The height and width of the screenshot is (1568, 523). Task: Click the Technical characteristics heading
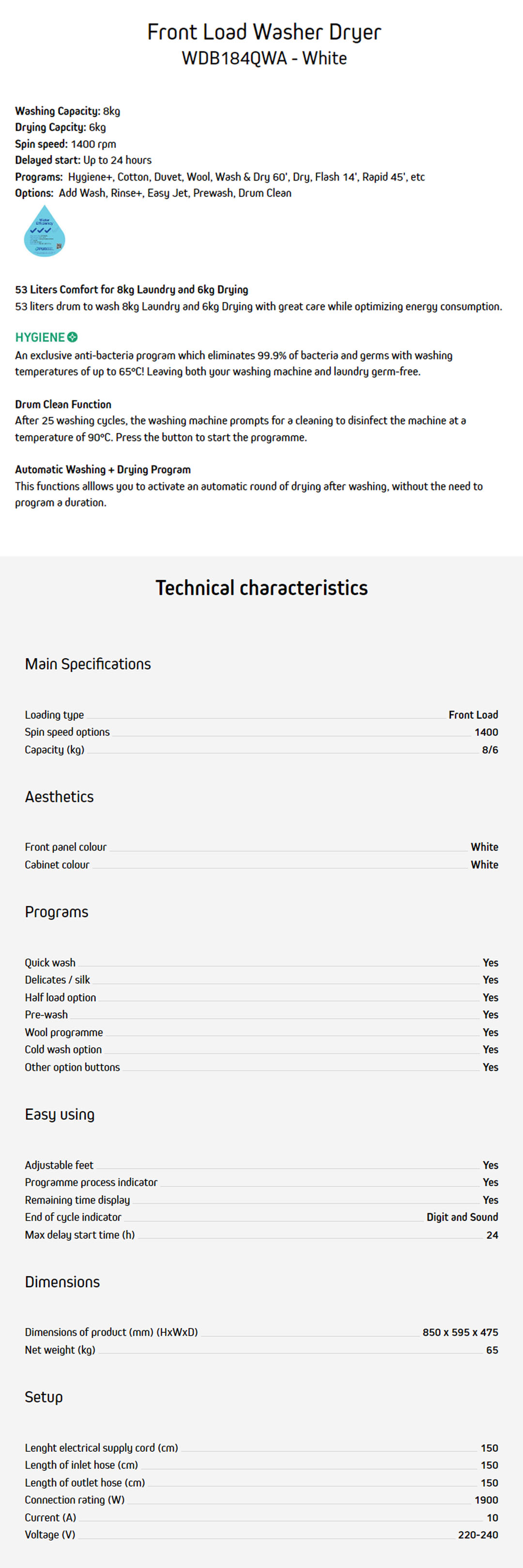click(261, 588)
